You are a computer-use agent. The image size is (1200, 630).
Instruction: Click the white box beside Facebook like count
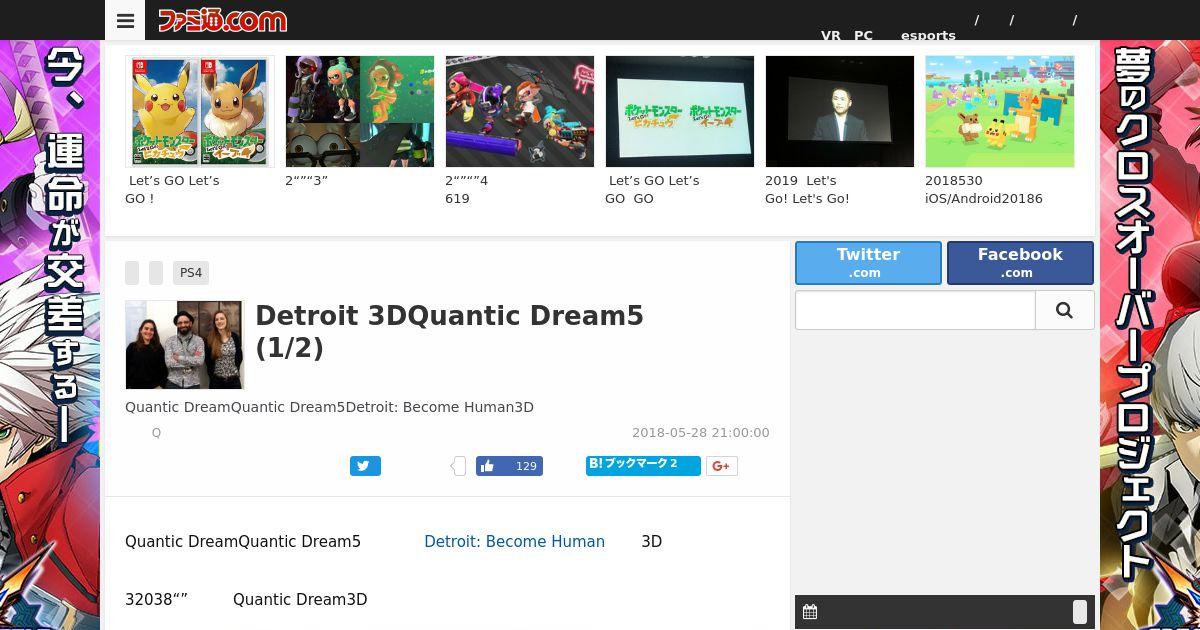460,466
